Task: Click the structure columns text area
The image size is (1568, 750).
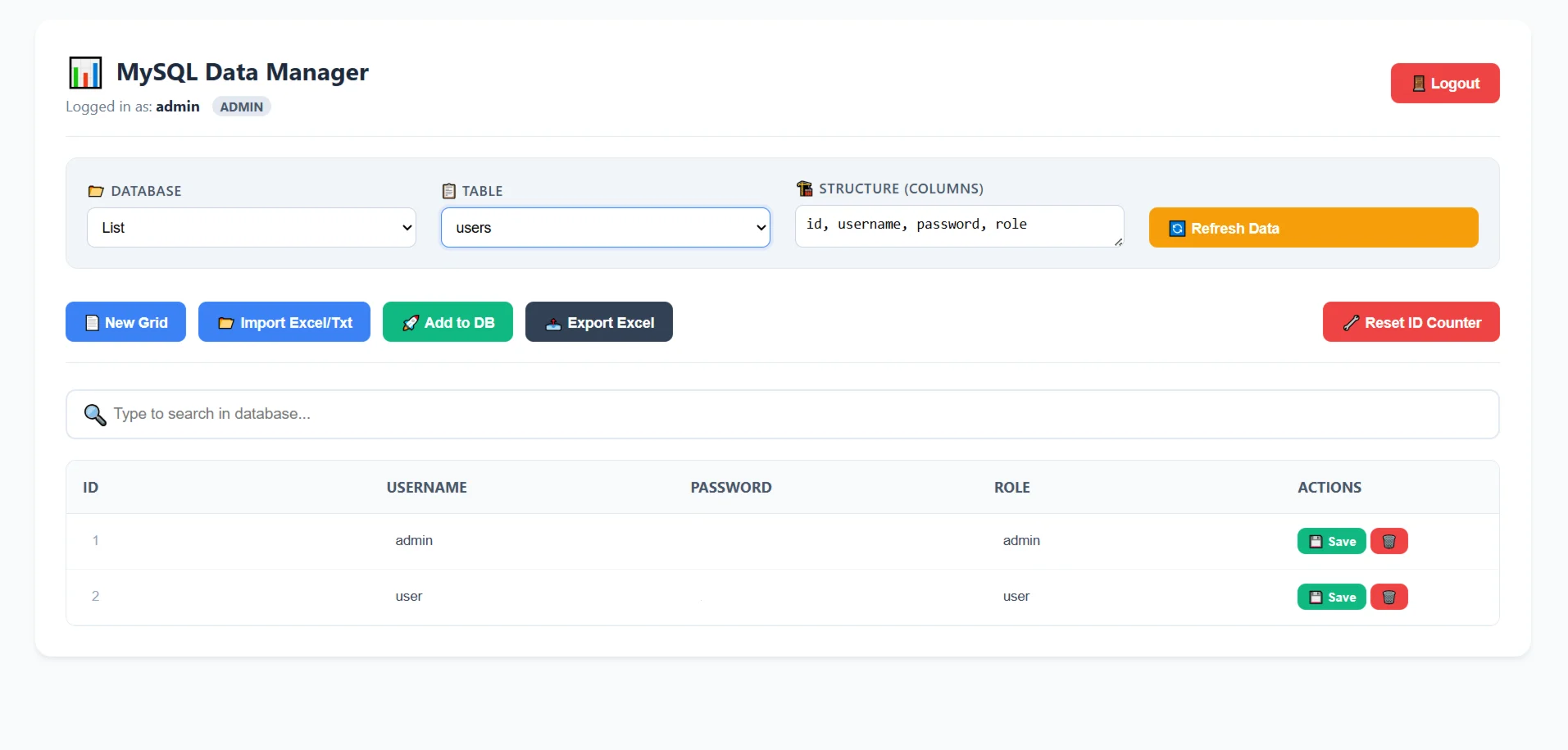Action: (957, 226)
